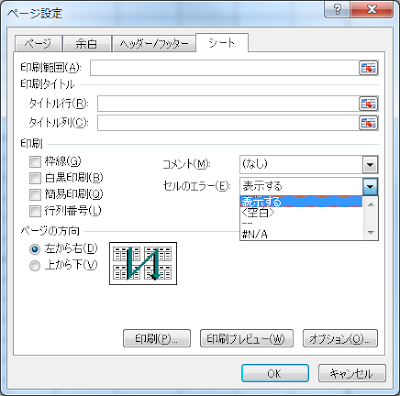Image resolution: width=400 pixels, height=396 pixels.
Task: Click range selector icon for 印刷範囲
Action: tap(368, 68)
